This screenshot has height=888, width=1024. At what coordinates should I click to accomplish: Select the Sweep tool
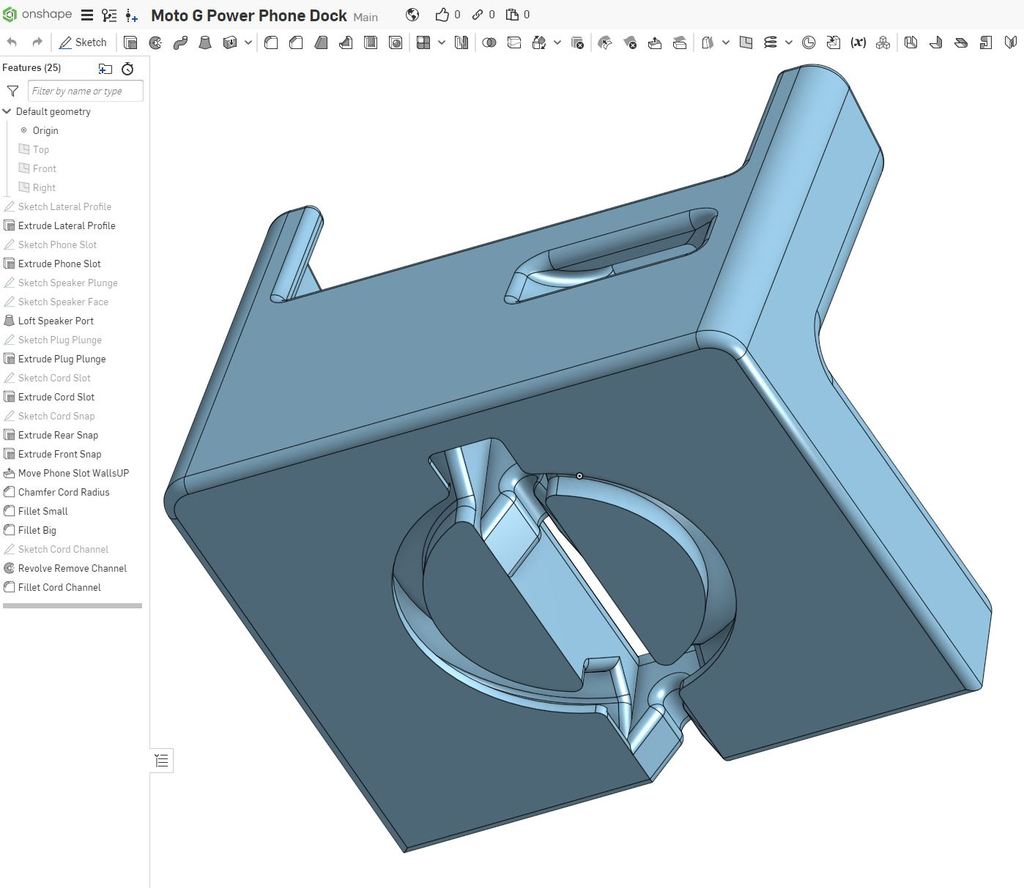180,42
